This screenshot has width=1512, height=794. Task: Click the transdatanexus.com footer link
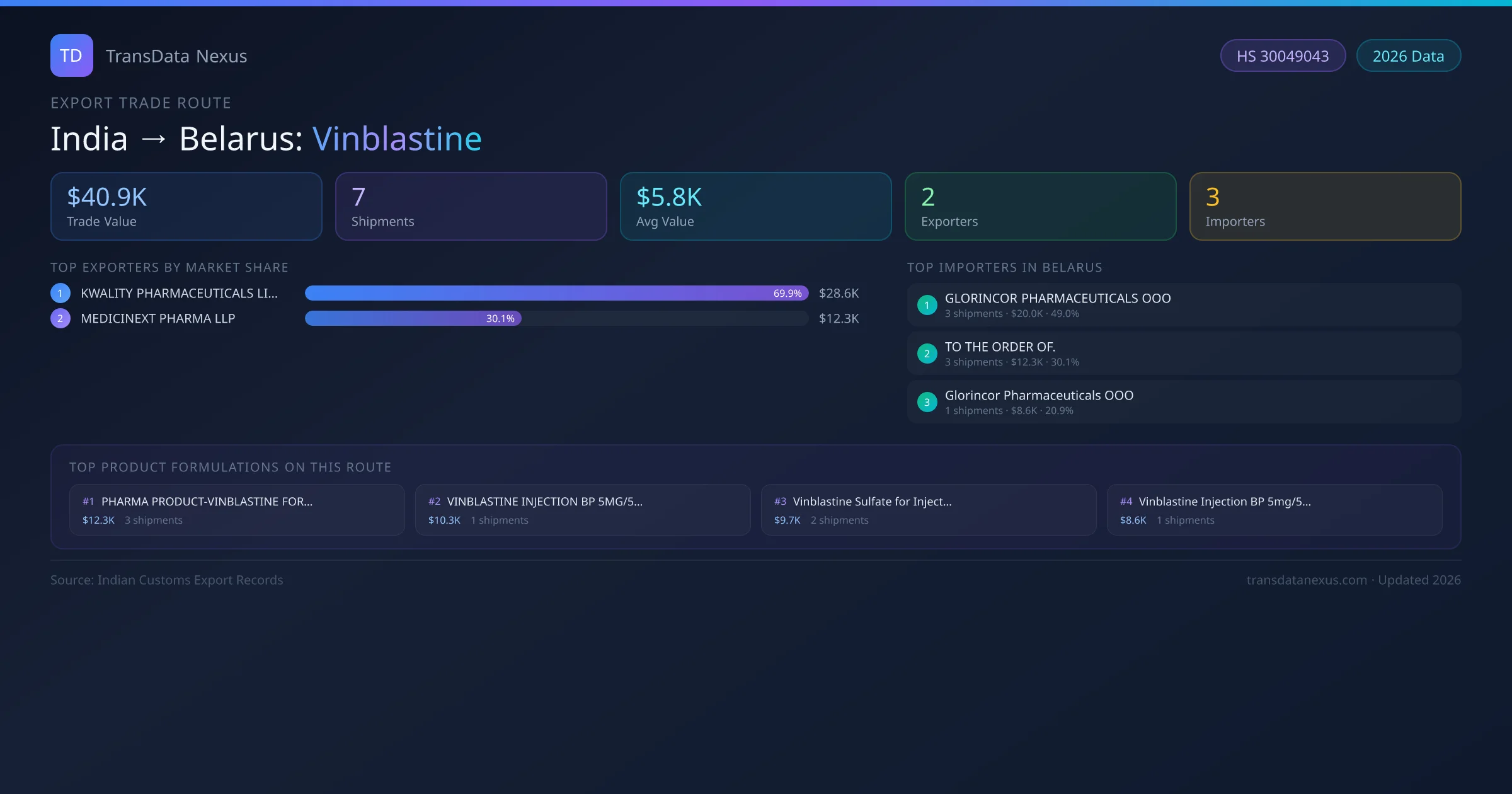coord(1307,580)
